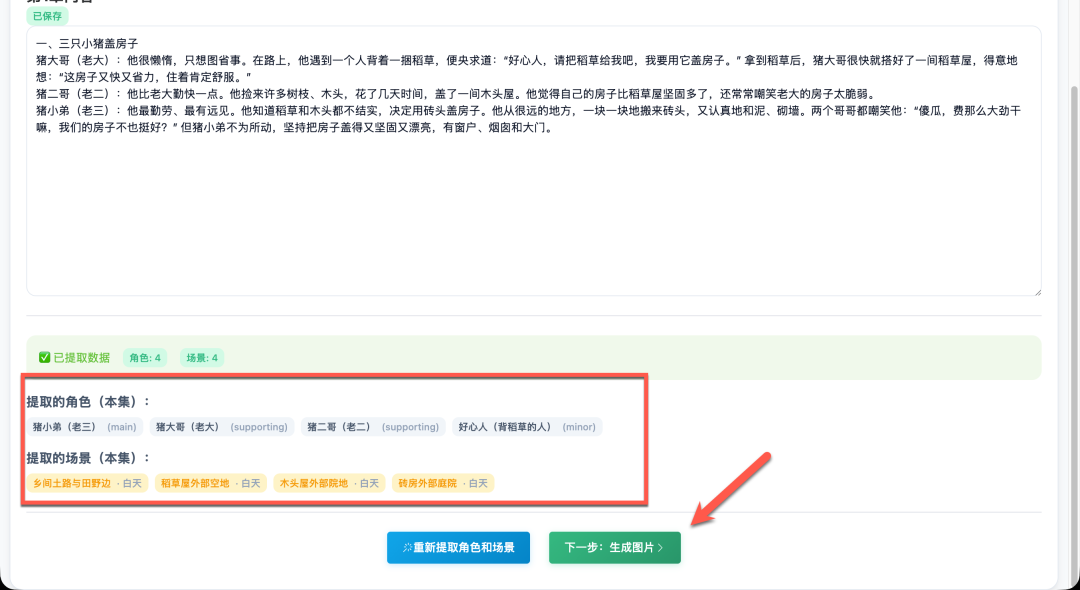Select character chip 好心人（背稻草的人）
This screenshot has width=1080, height=590.
point(508,427)
